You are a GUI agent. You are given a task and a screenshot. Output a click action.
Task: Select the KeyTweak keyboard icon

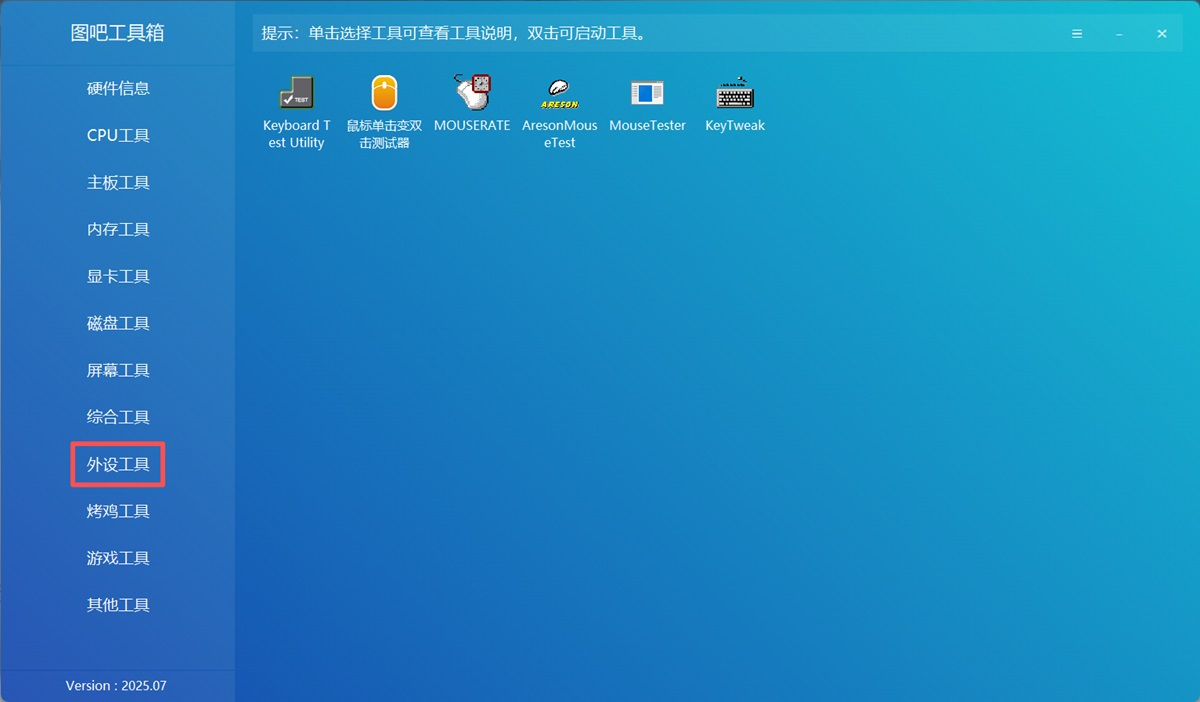735,93
